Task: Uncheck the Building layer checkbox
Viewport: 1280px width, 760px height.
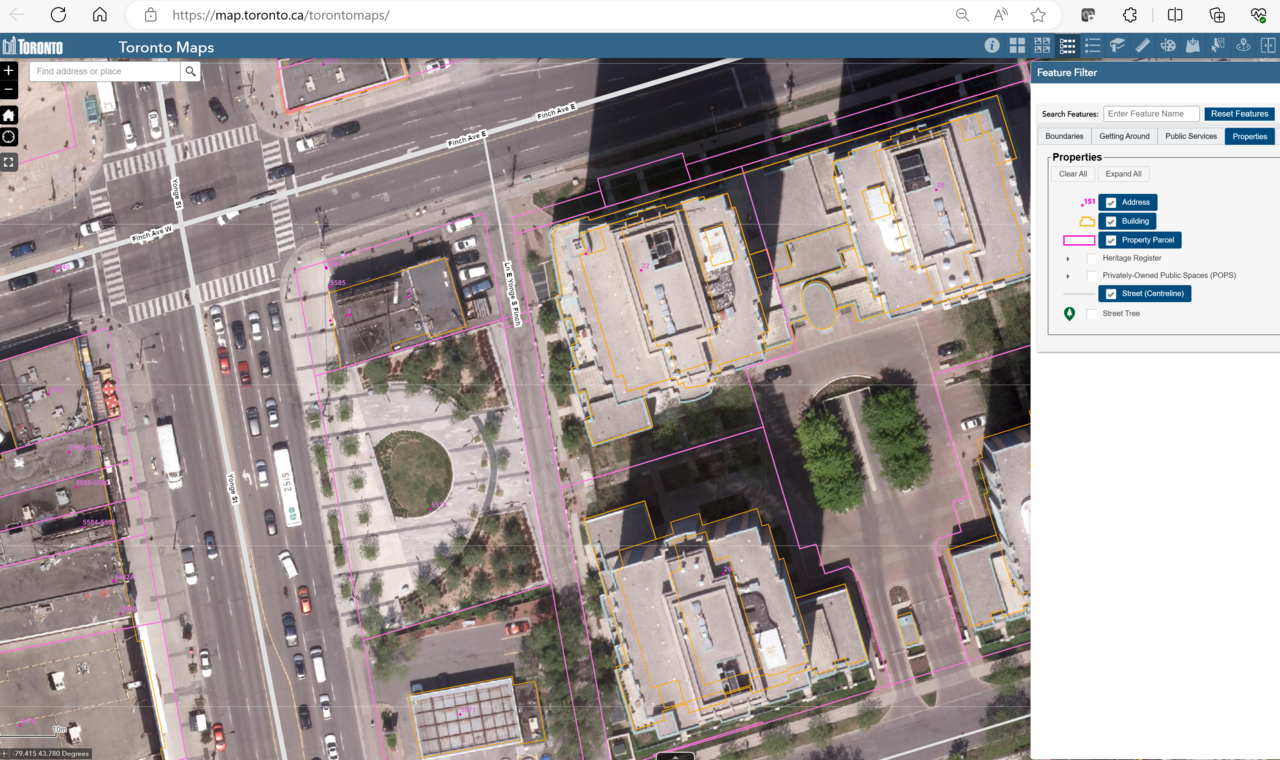Action: [1111, 222]
